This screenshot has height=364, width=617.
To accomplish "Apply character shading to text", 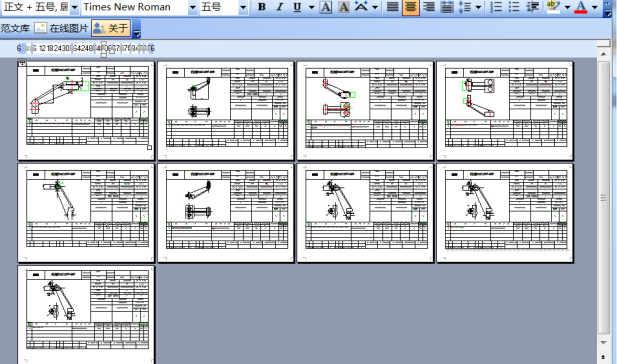I will click(344, 7).
